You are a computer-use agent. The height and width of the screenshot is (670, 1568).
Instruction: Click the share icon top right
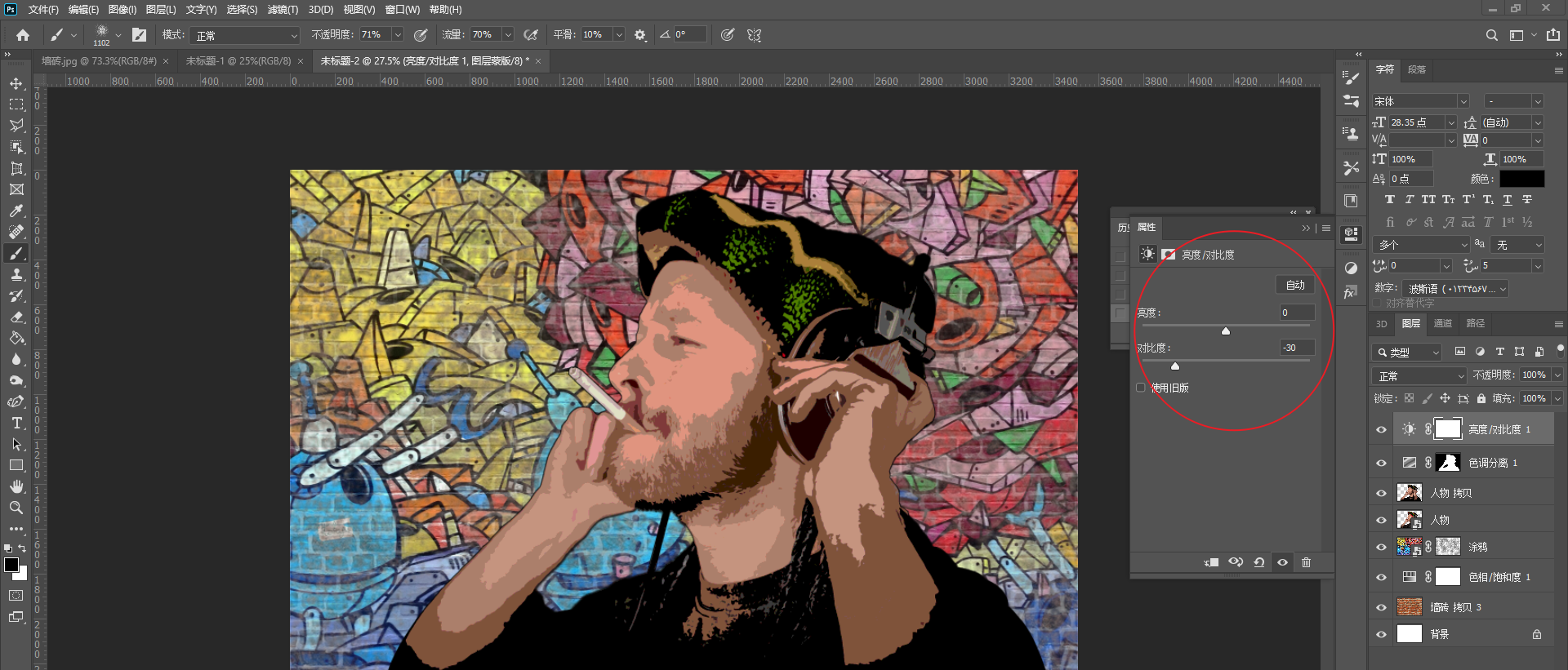point(1553,35)
